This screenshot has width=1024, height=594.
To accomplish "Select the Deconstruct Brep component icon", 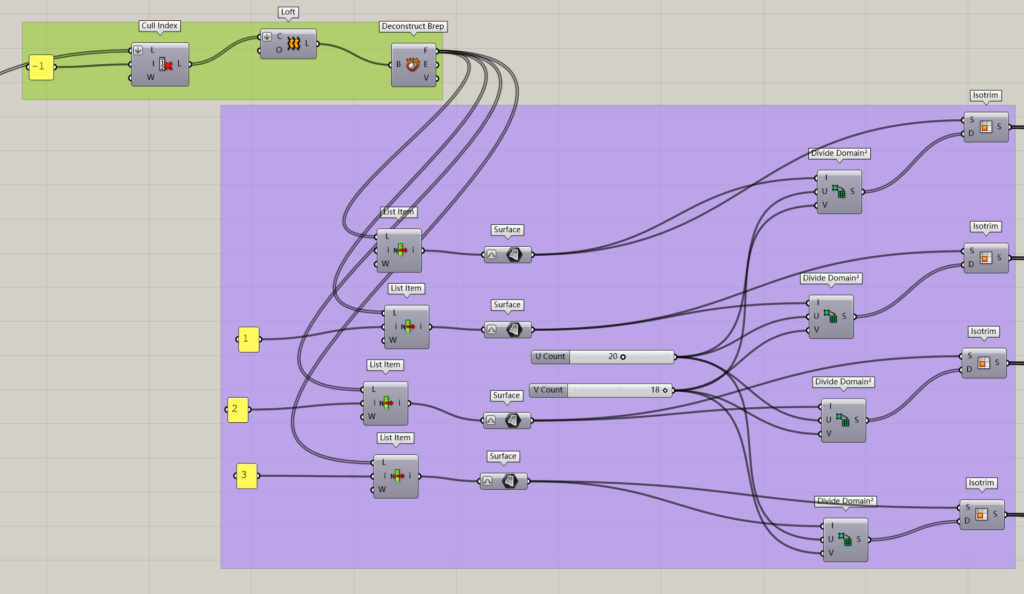I will coord(412,65).
